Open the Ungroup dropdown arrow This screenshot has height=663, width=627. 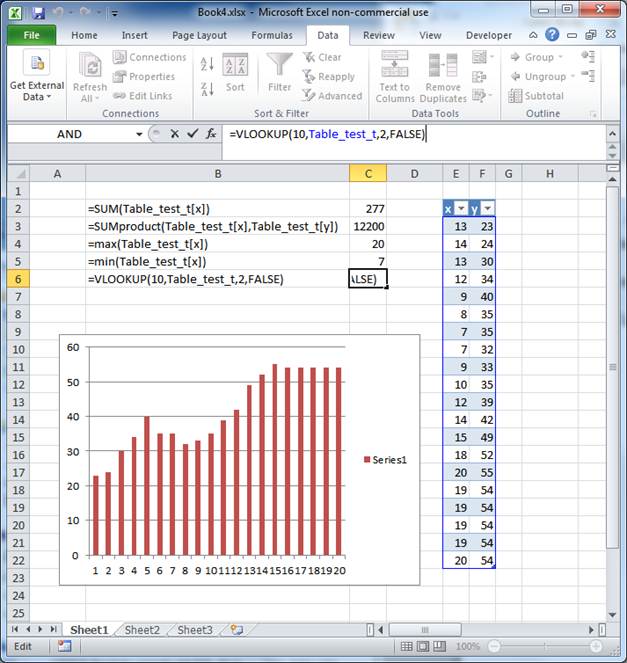click(x=572, y=77)
